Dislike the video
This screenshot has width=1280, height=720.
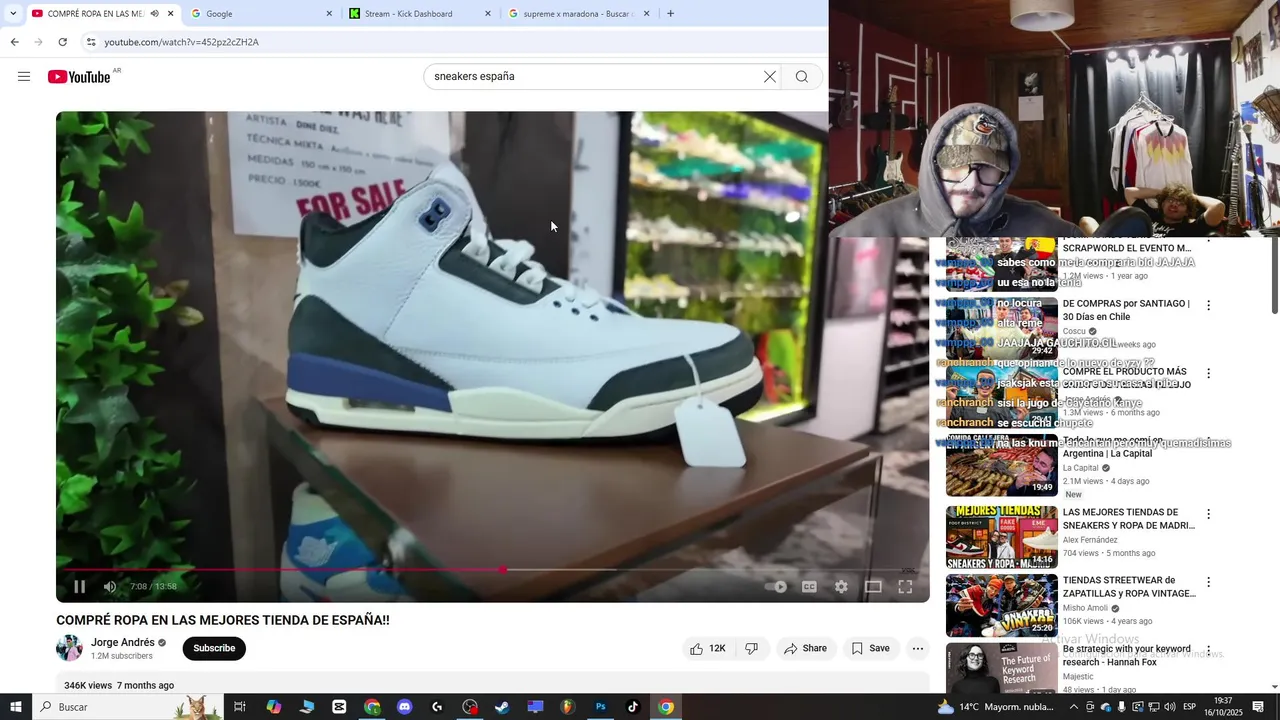(752, 648)
